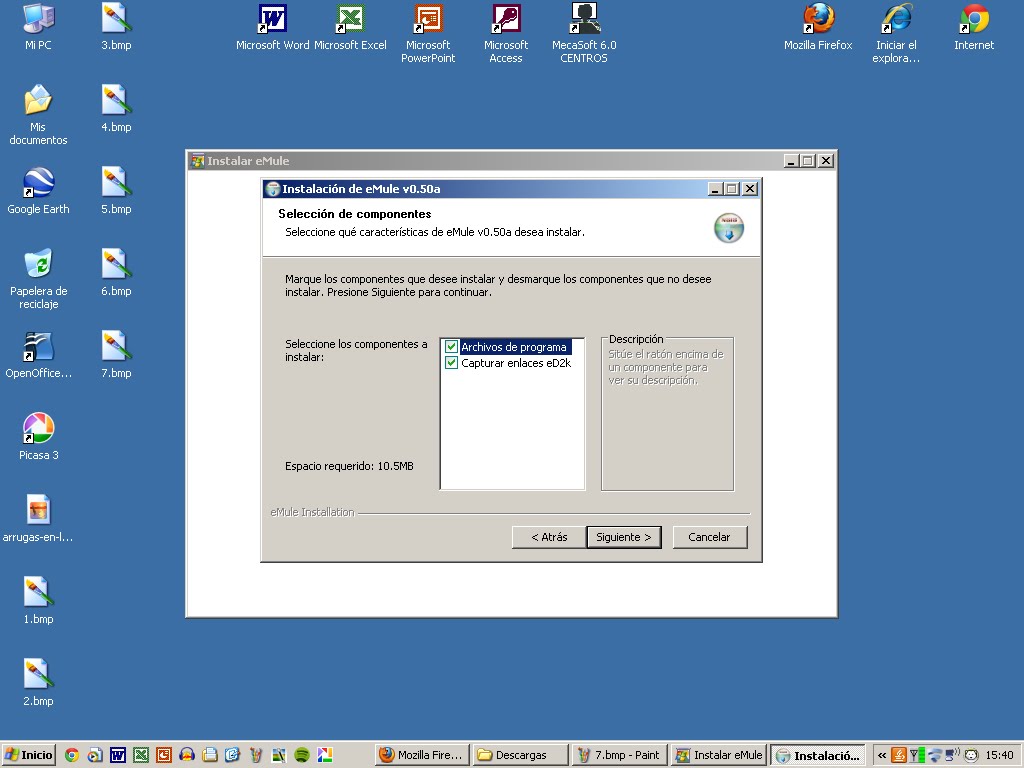Open the Microsoft Excel desktop shortcut
The height and width of the screenshot is (768, 1024).
(x=350, y=27)
